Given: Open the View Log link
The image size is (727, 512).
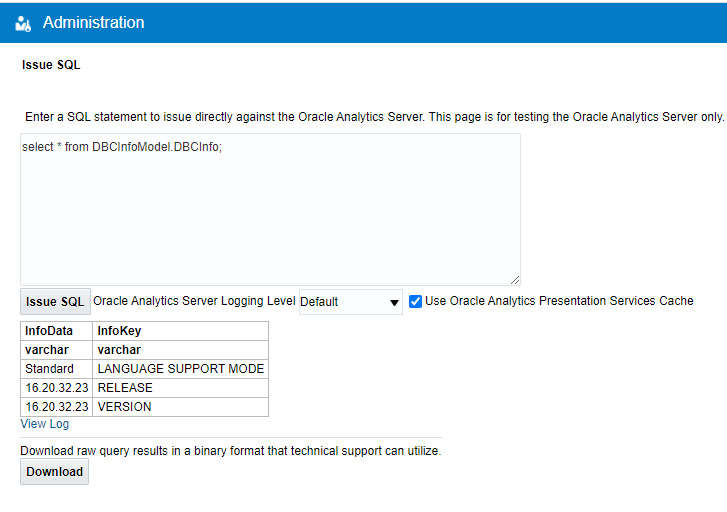Looking at the screenshot, I should click(45, 424).
